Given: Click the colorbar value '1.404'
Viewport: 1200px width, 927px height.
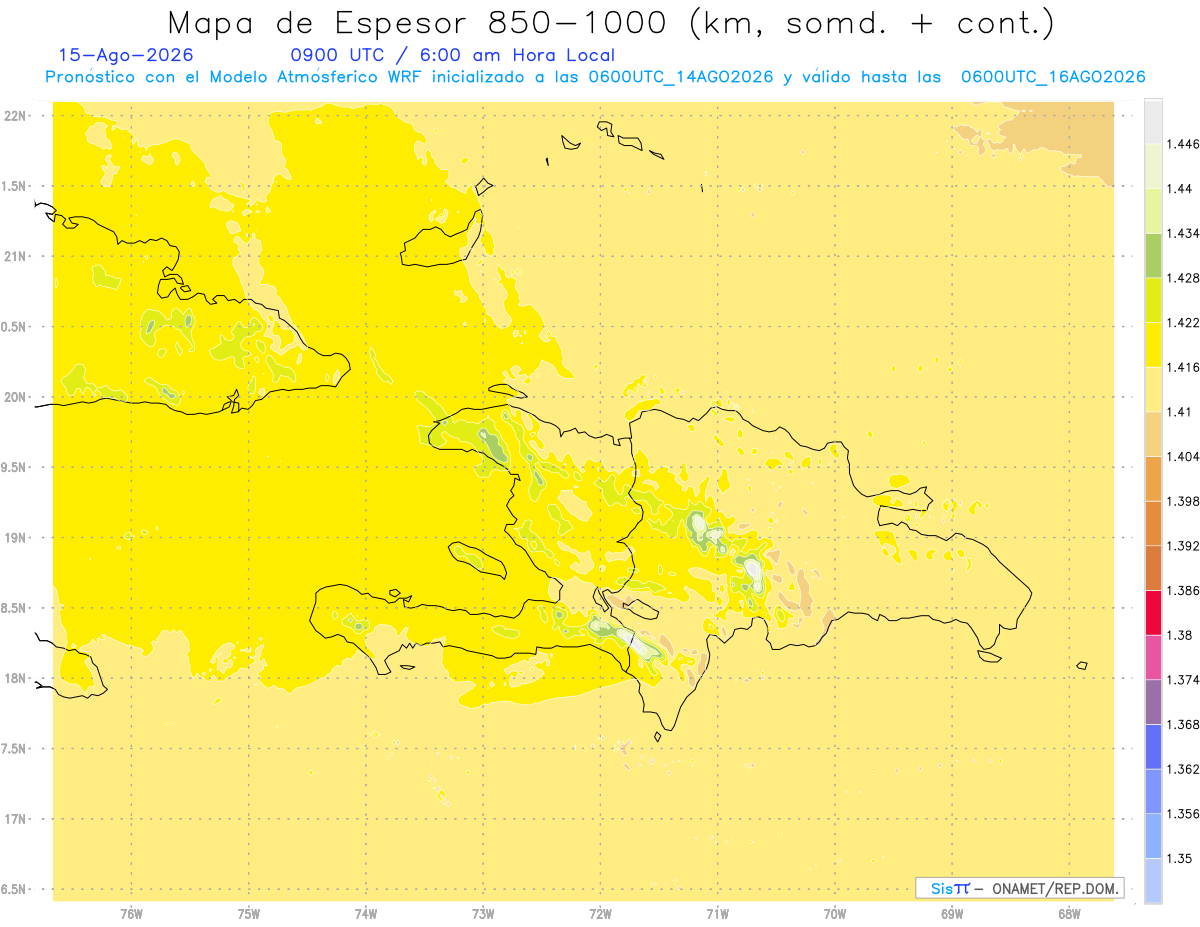Looking at the screenshot, I should 1184,456.
